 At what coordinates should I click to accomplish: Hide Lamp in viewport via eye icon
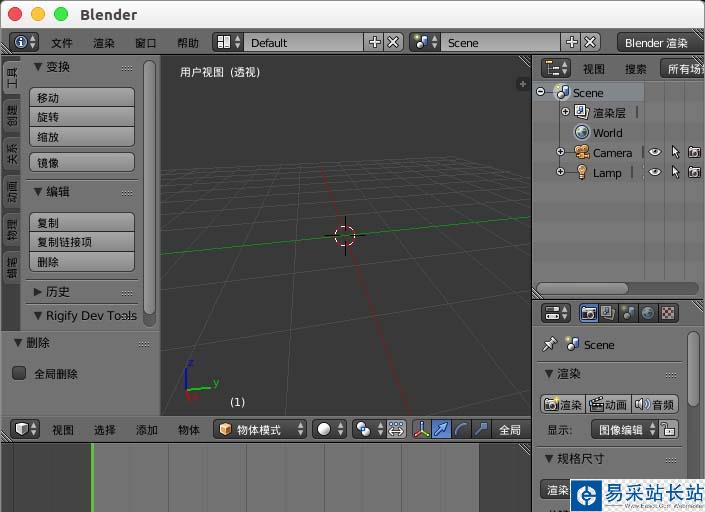(655, 172)
